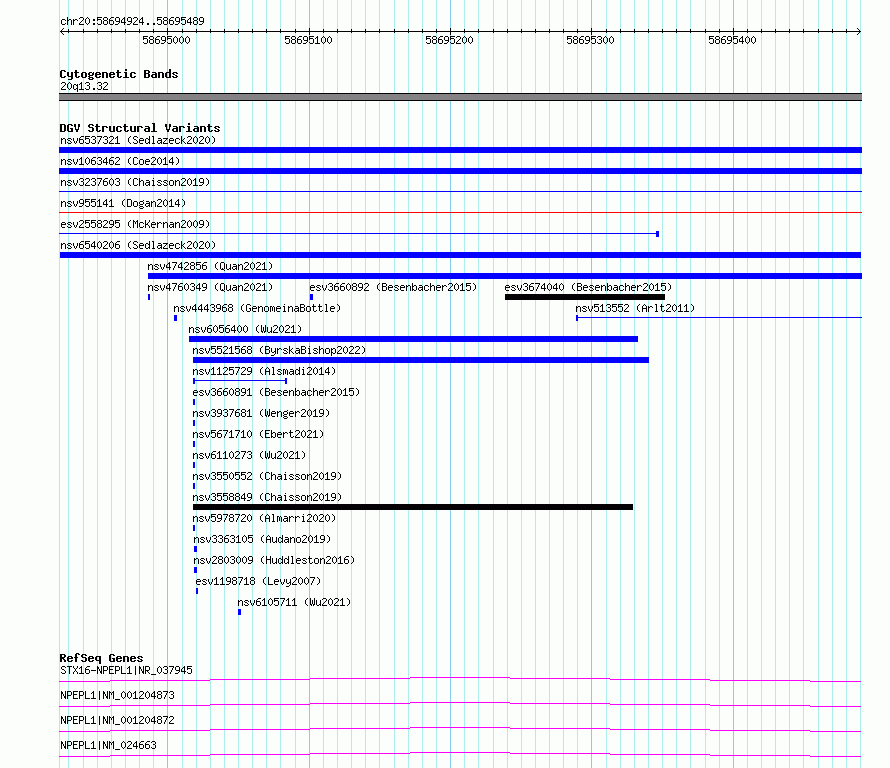Click the esv3660892 small variant marker
The height and width of the screenshot is (768, 890).
311,297
